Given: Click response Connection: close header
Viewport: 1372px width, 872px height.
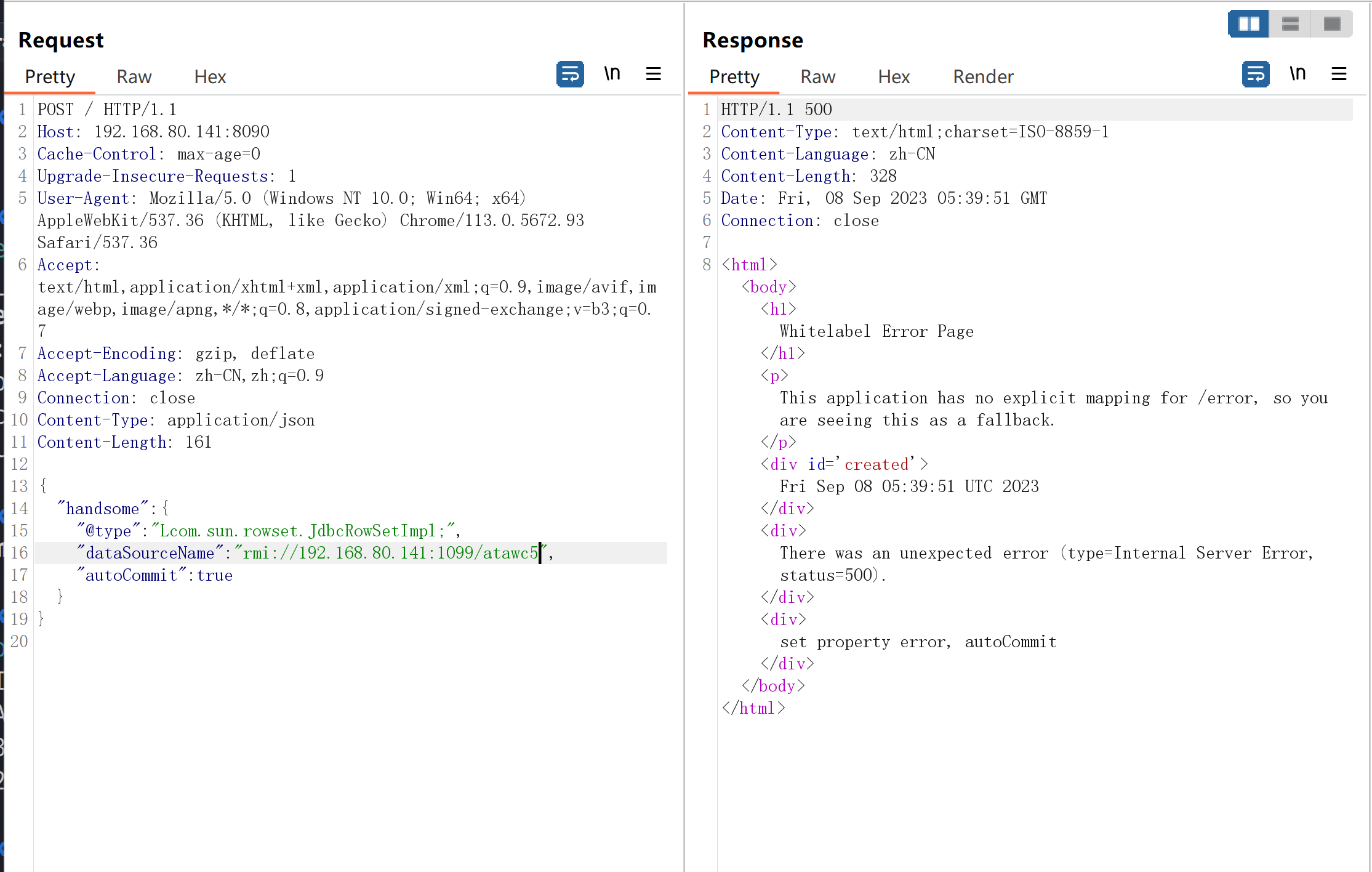Looking at the screenshot, I should (x=800, y=220).
